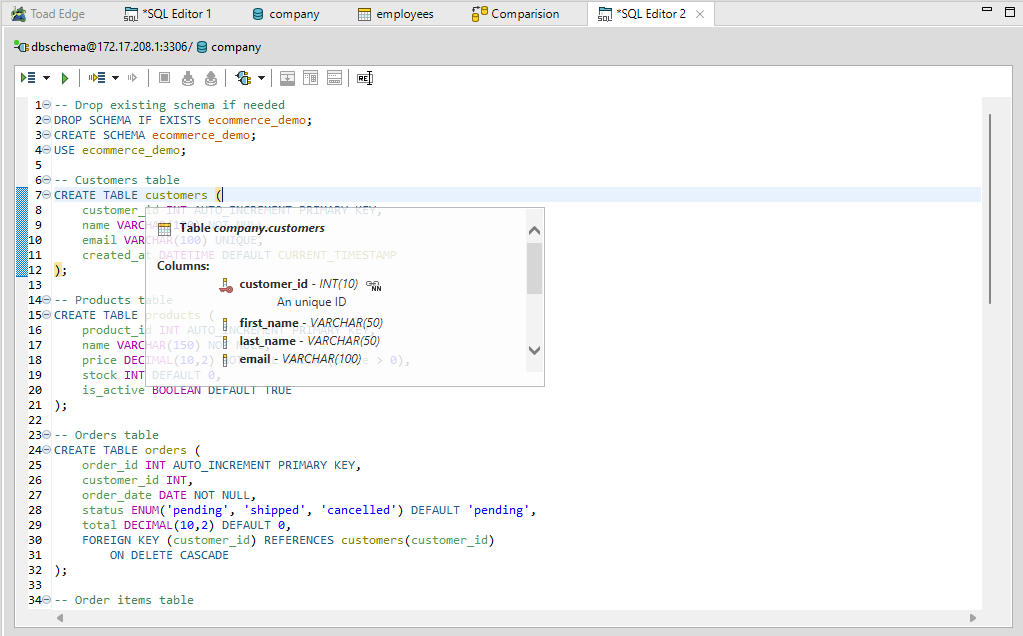Click 'customers' table name on line 7
The width and height of the screenshot is (1023, 636).
pos(176,195)
